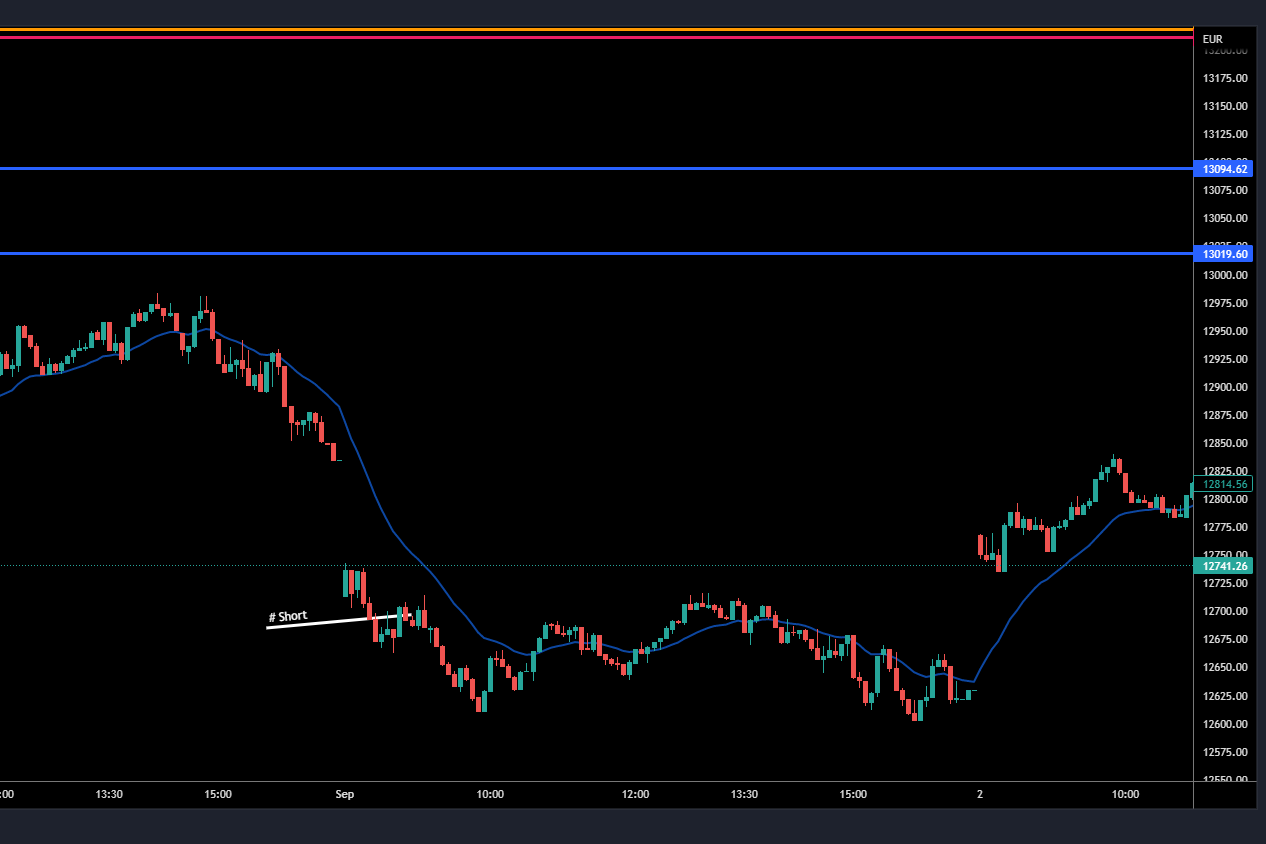
Task: Click the '2' date on time axis
Action: pos(980,795)
